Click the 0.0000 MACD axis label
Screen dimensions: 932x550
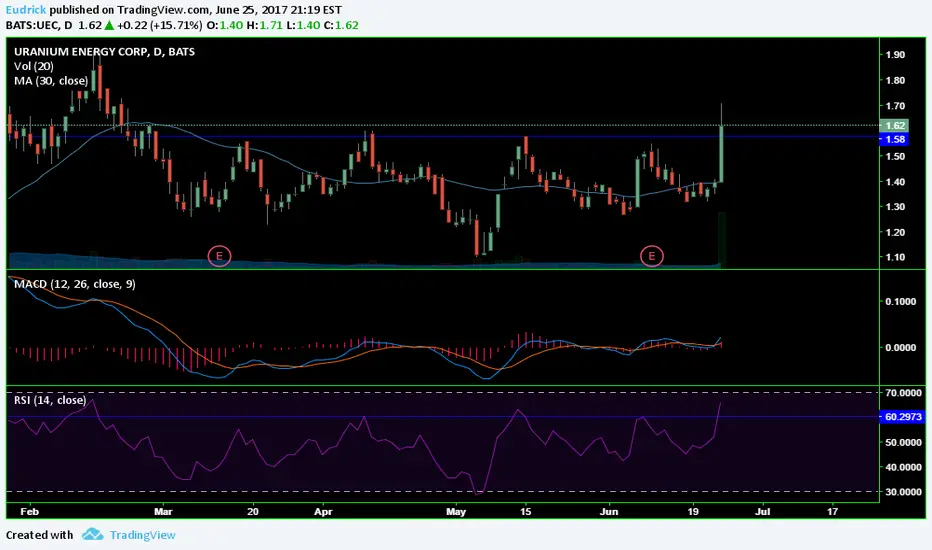click(x=900, y=347)
